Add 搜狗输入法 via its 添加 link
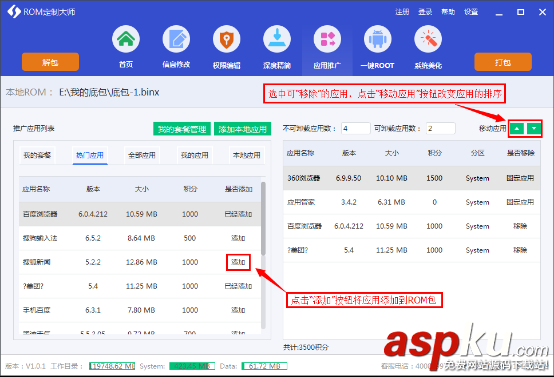 238,238
